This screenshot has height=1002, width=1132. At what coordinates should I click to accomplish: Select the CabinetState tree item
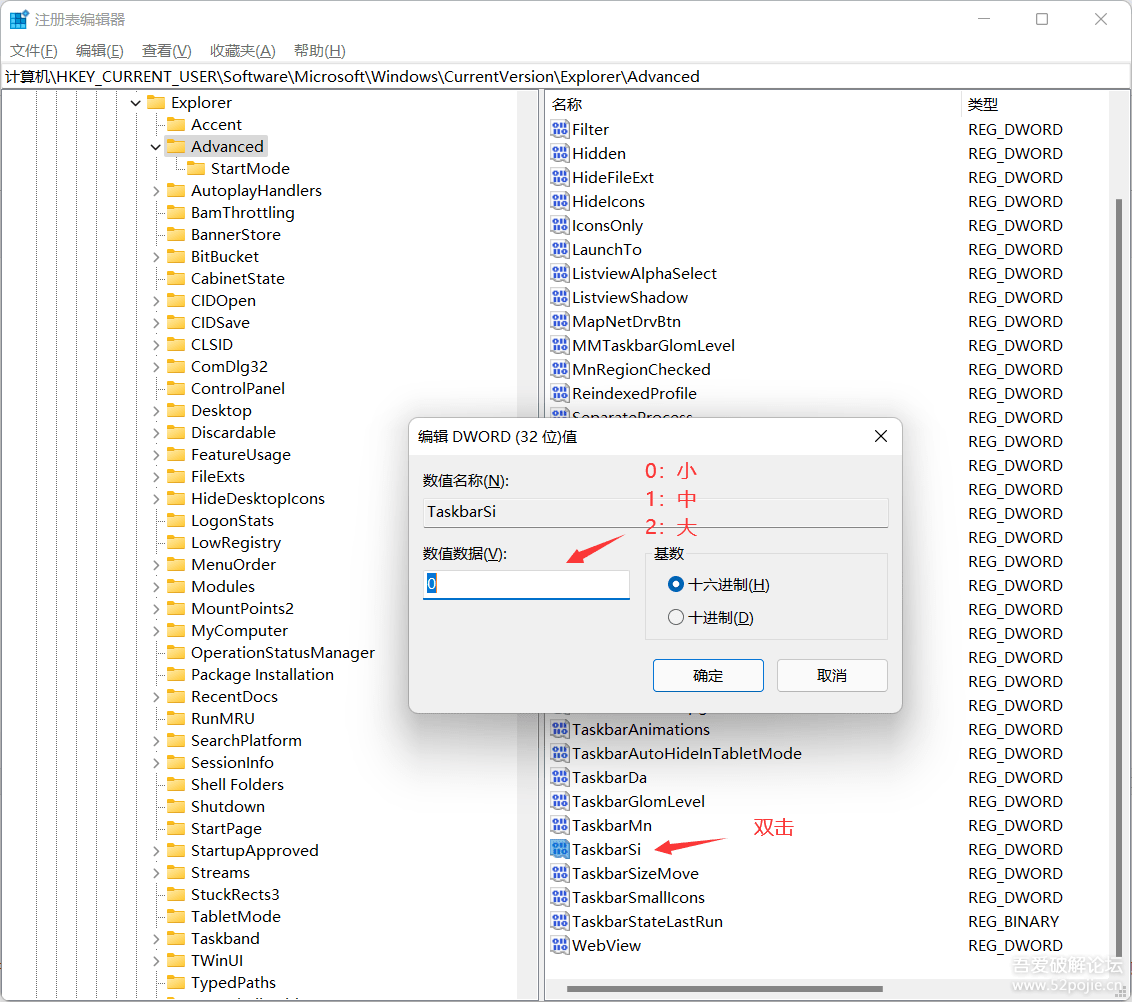pyautogui.click(x=238, y=279)
